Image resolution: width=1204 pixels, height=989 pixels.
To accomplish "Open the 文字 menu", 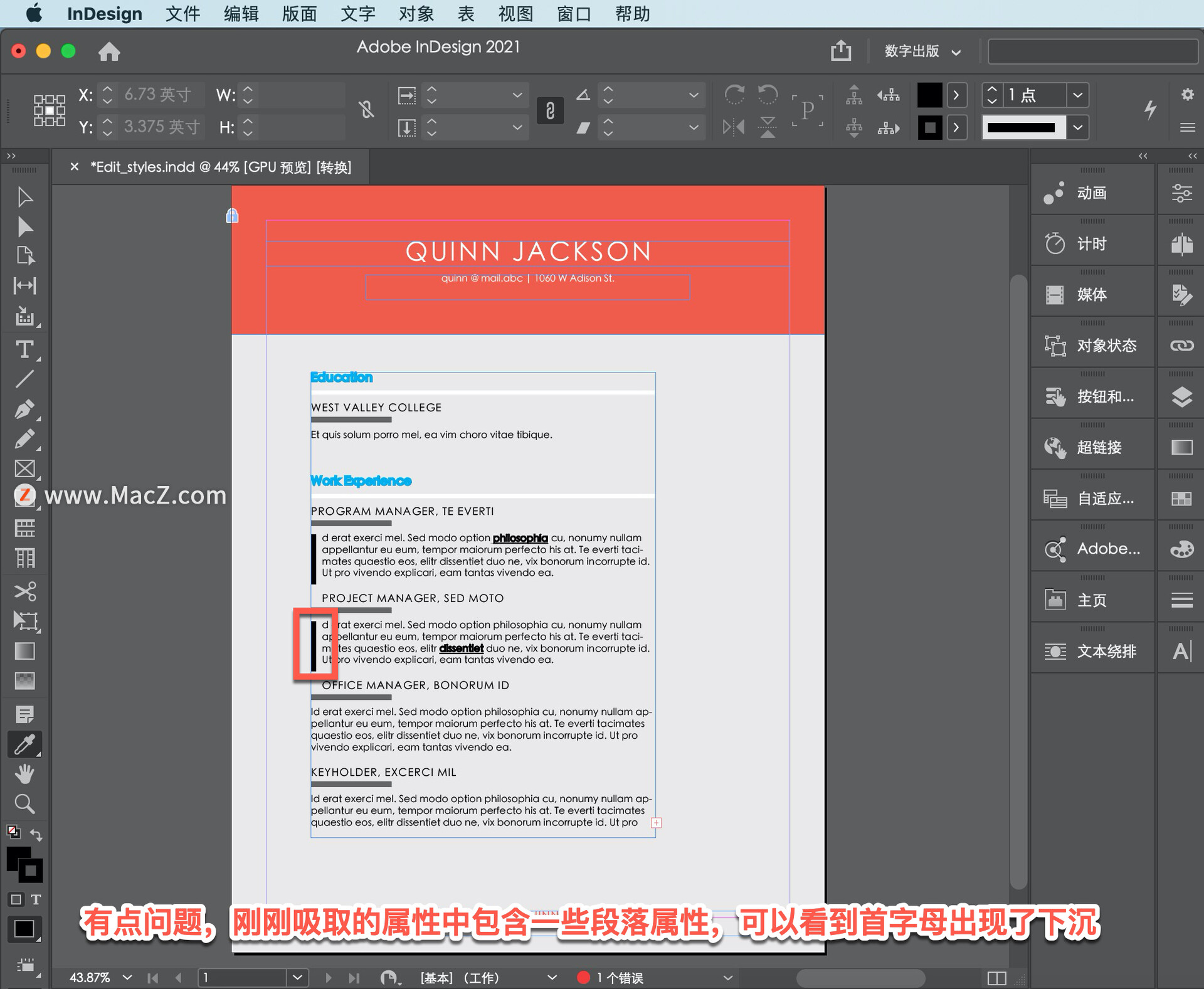I will click(x=357, y=14).
